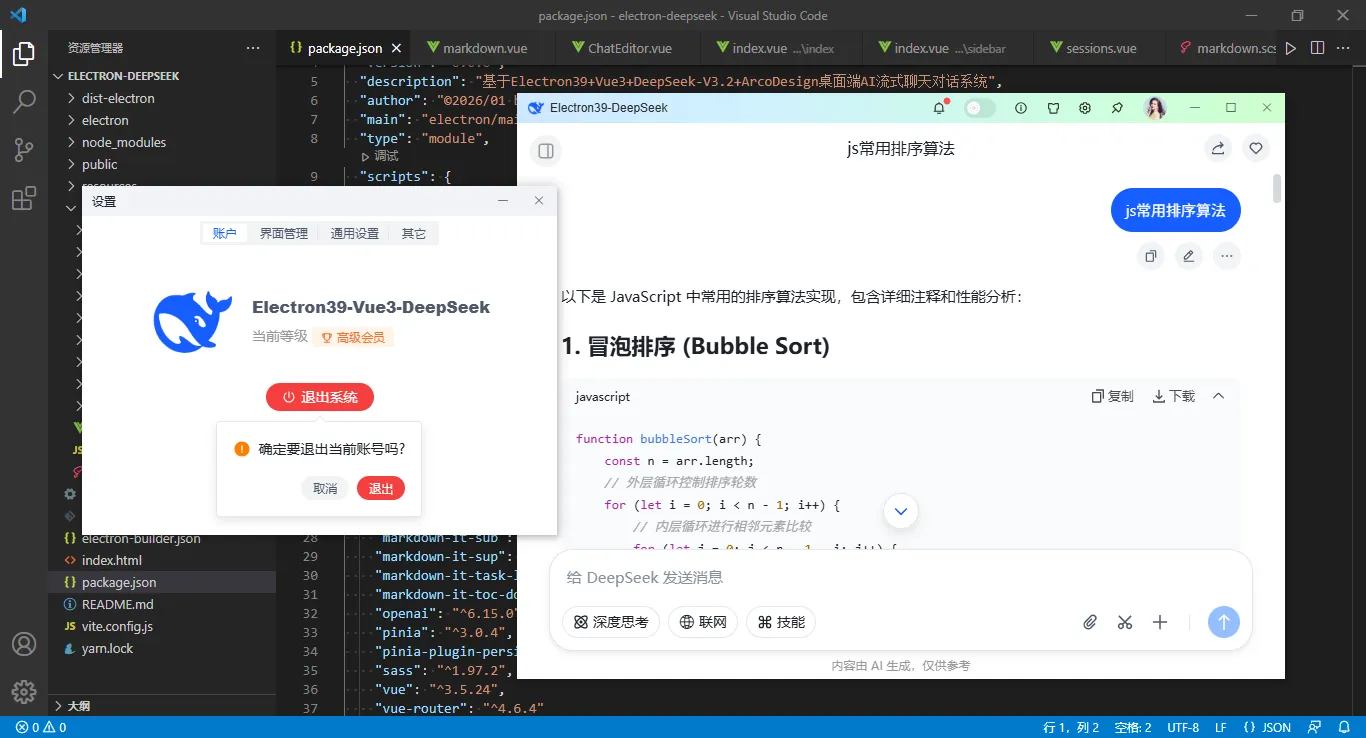Send the message via the blue arrow icon

point(1223,622)
